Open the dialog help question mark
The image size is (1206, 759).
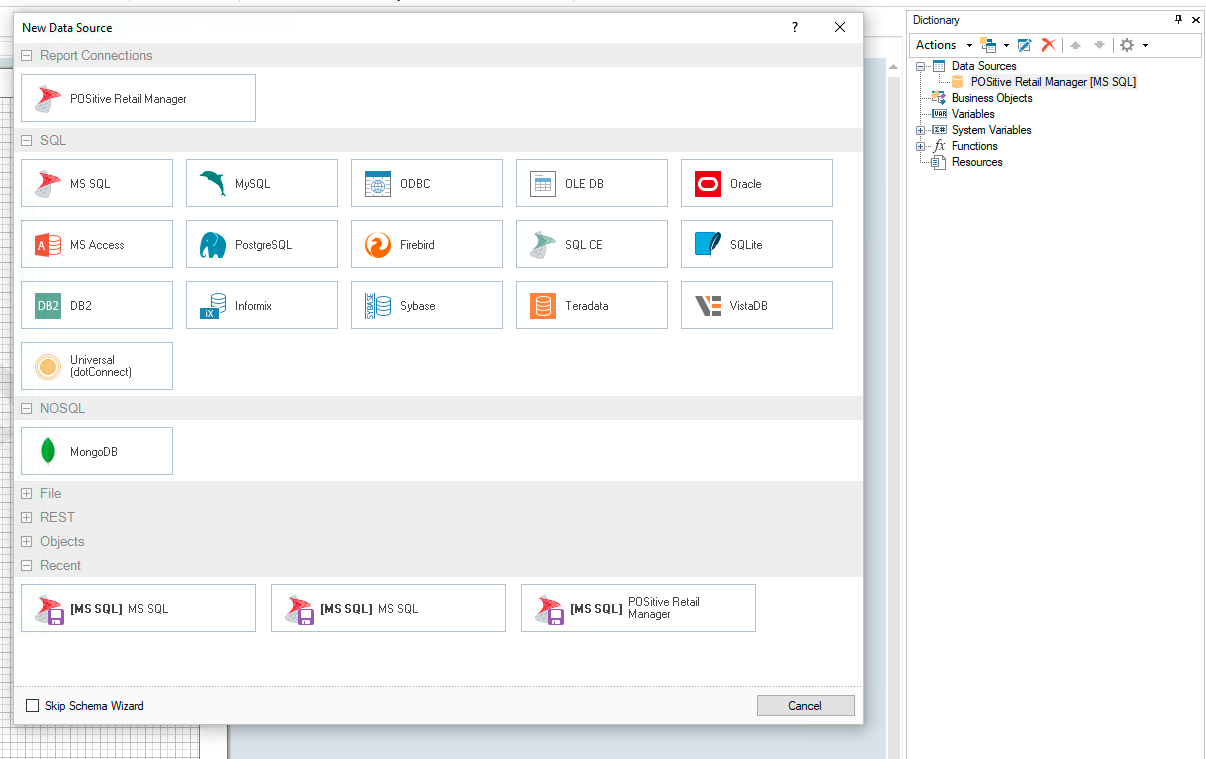(795, 28)
